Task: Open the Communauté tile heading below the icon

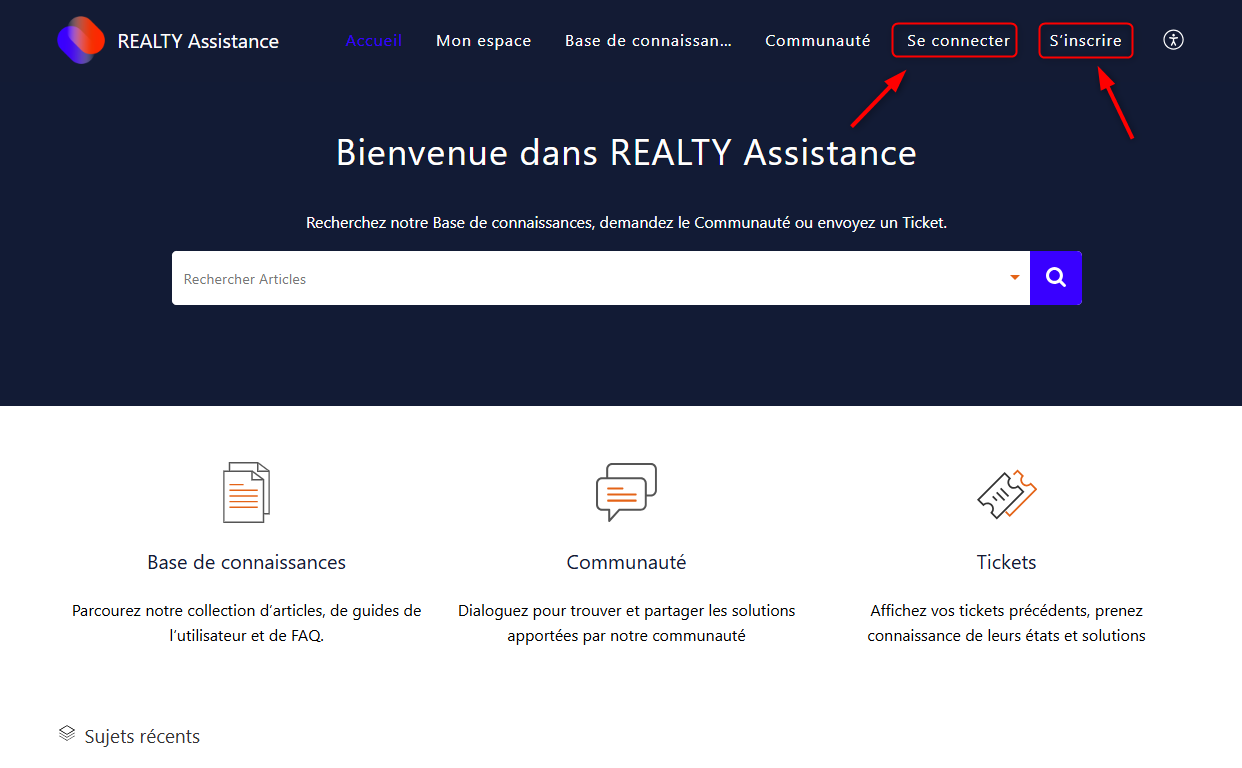Action: [626, 562]
